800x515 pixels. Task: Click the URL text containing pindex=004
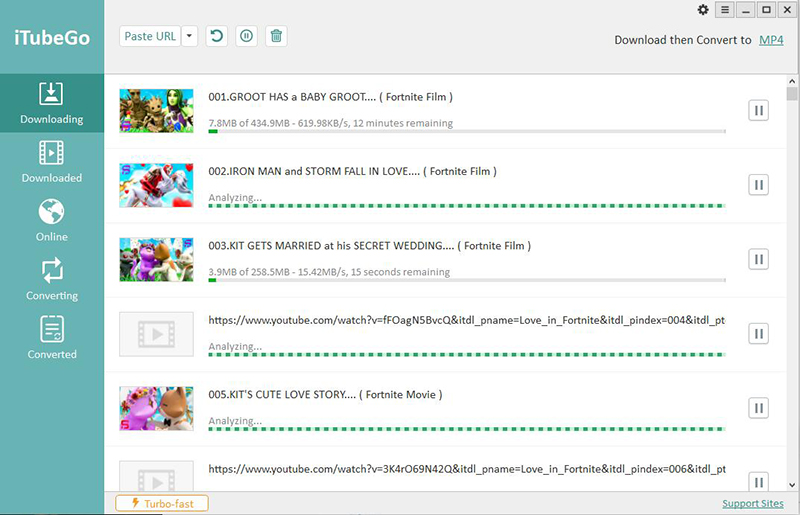(467, 321)
